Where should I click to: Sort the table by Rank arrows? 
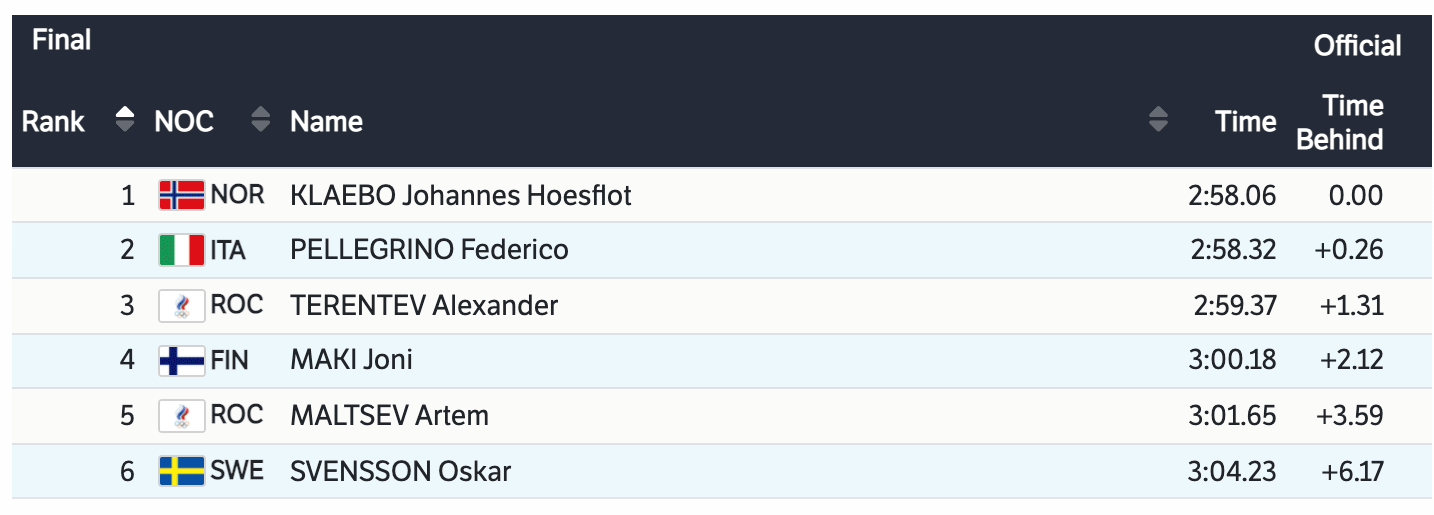point(125,120)
